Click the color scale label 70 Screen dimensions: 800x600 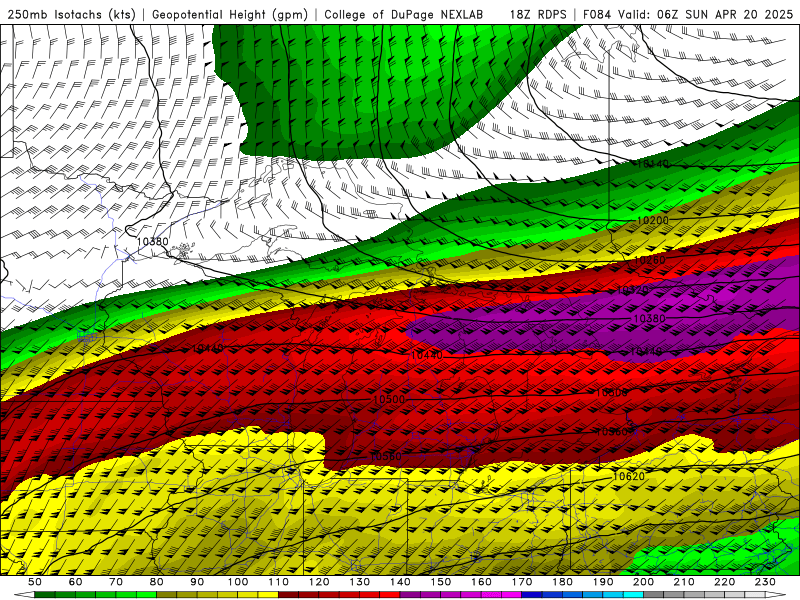pyautogui.click(x=116, y=582)
